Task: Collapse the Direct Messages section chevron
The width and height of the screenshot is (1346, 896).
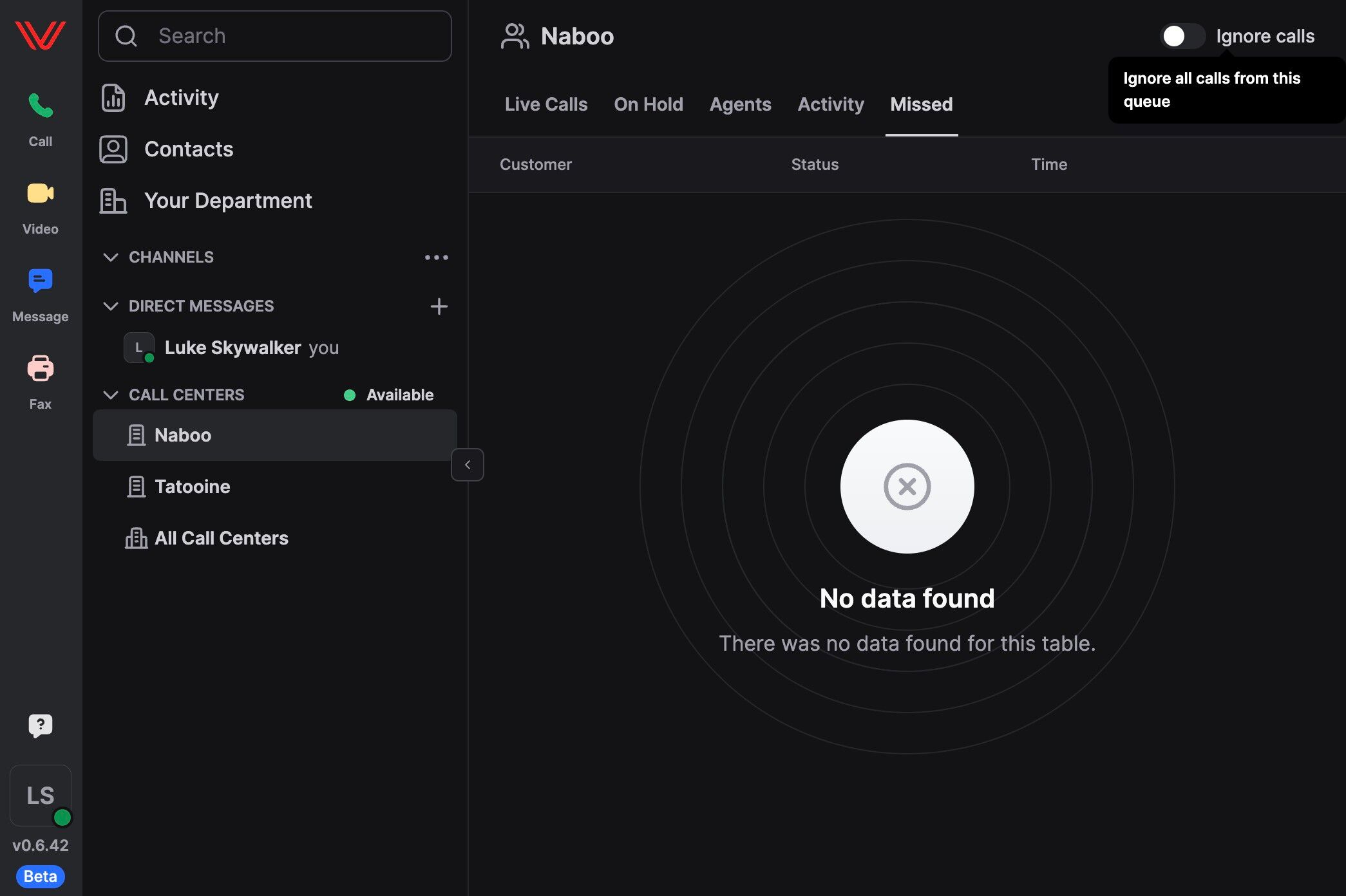Action: (x=111, y=306)
